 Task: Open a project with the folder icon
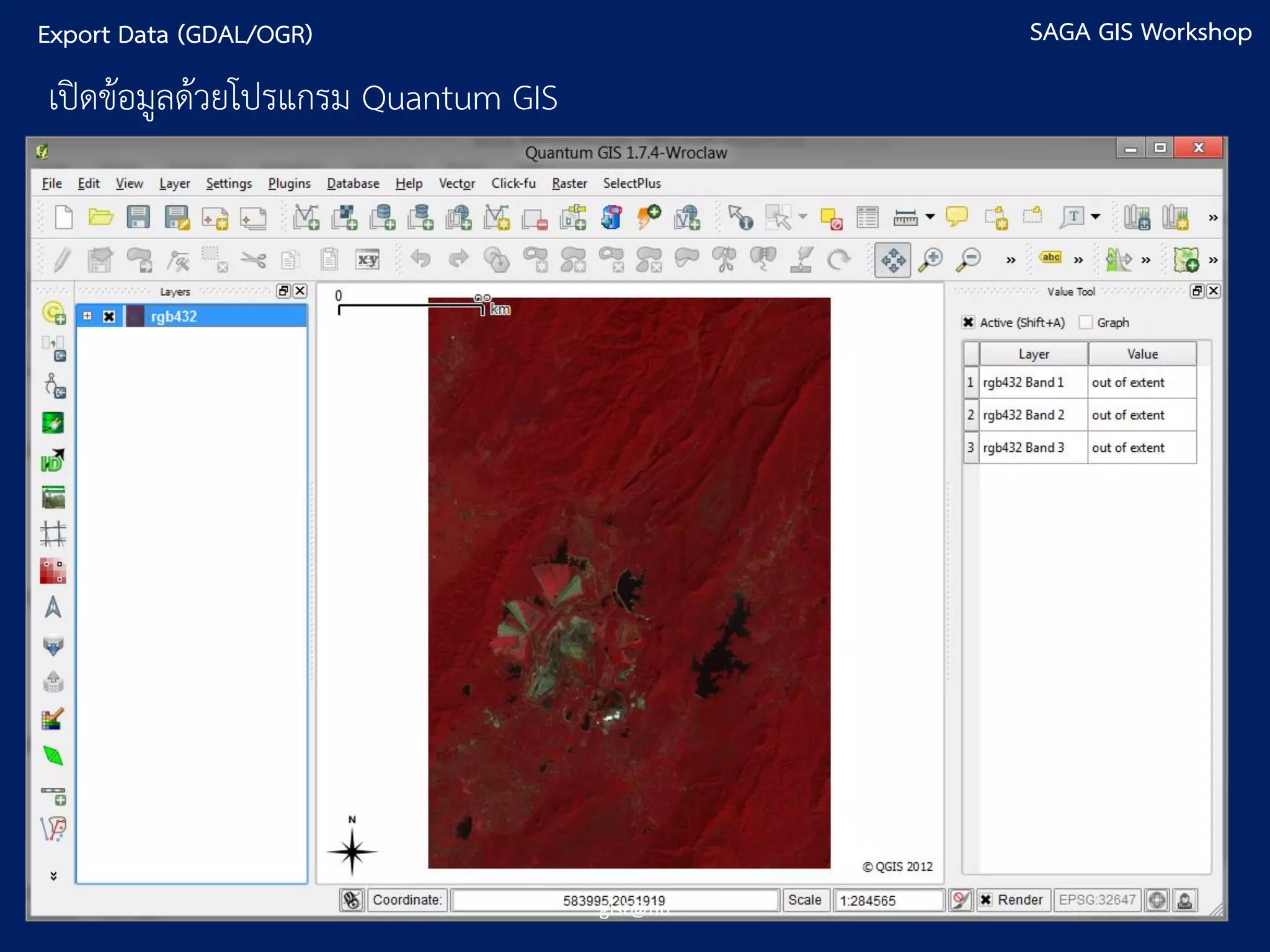click(x=100, y=218)
